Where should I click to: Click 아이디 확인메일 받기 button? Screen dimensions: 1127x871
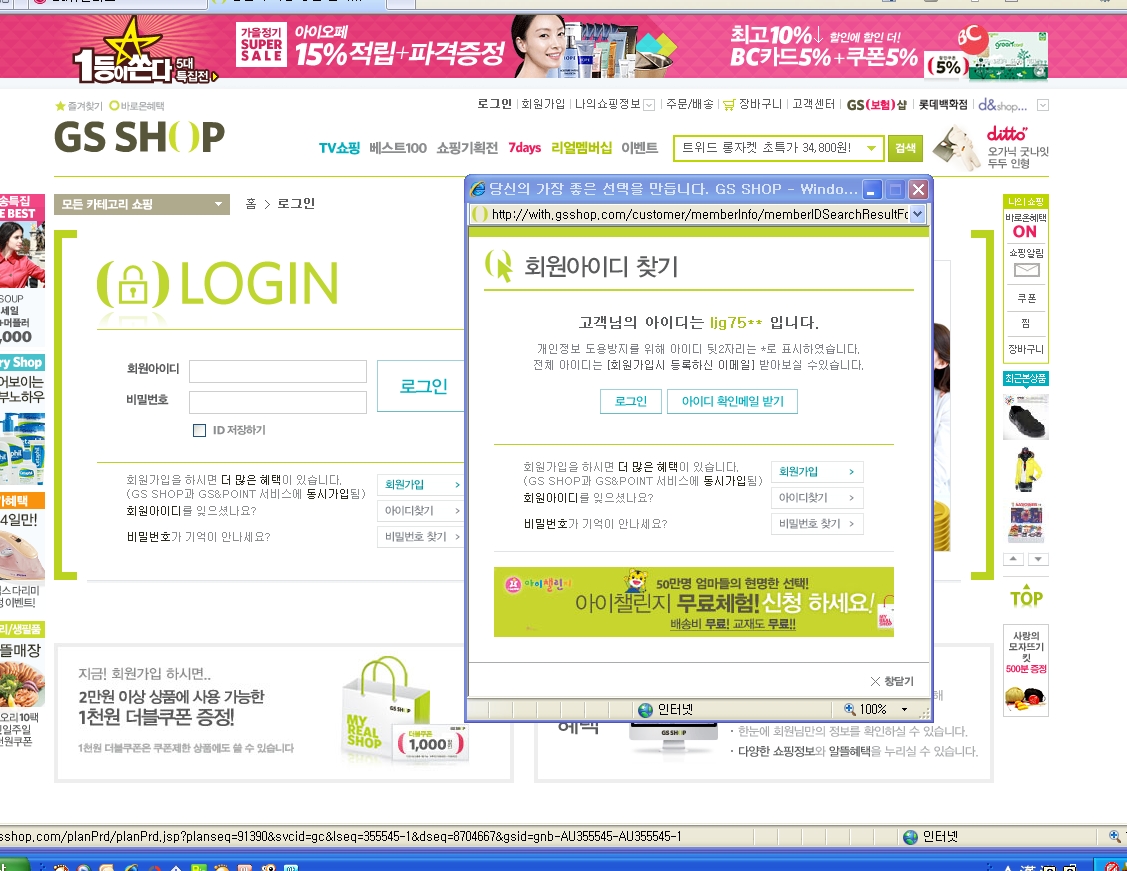[732, 401]
